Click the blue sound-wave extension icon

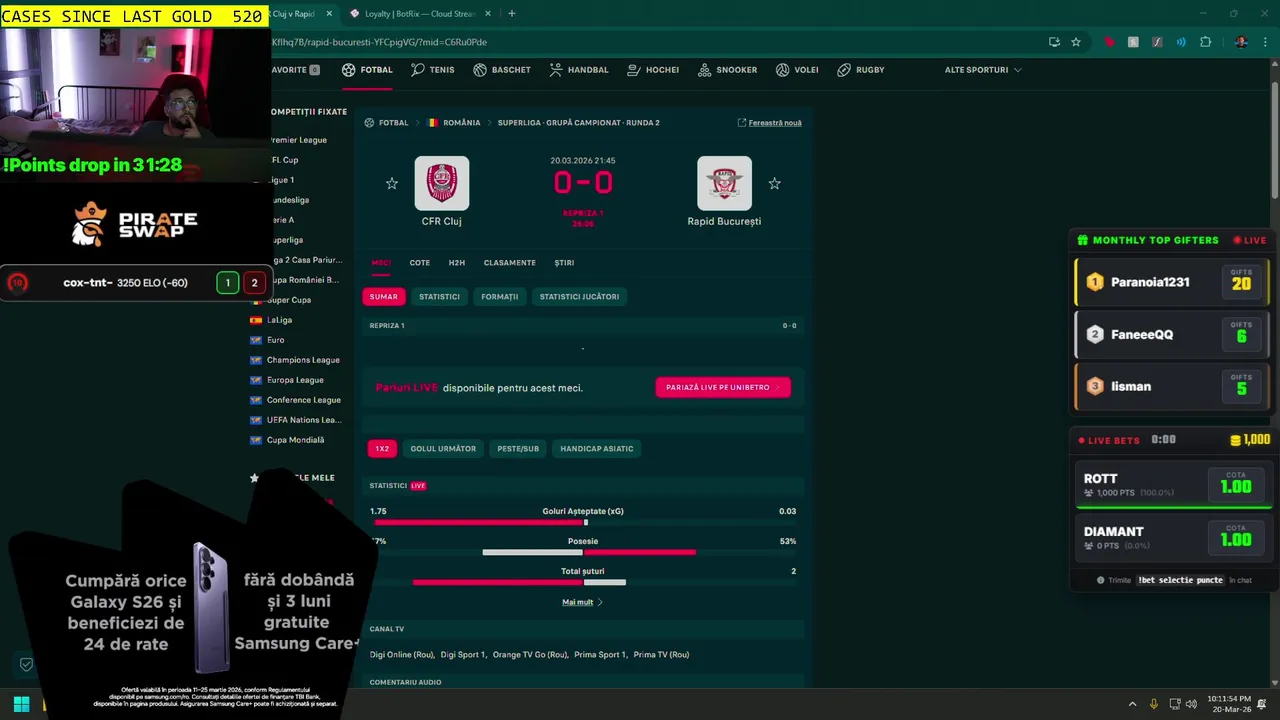tap(1181, 42)
